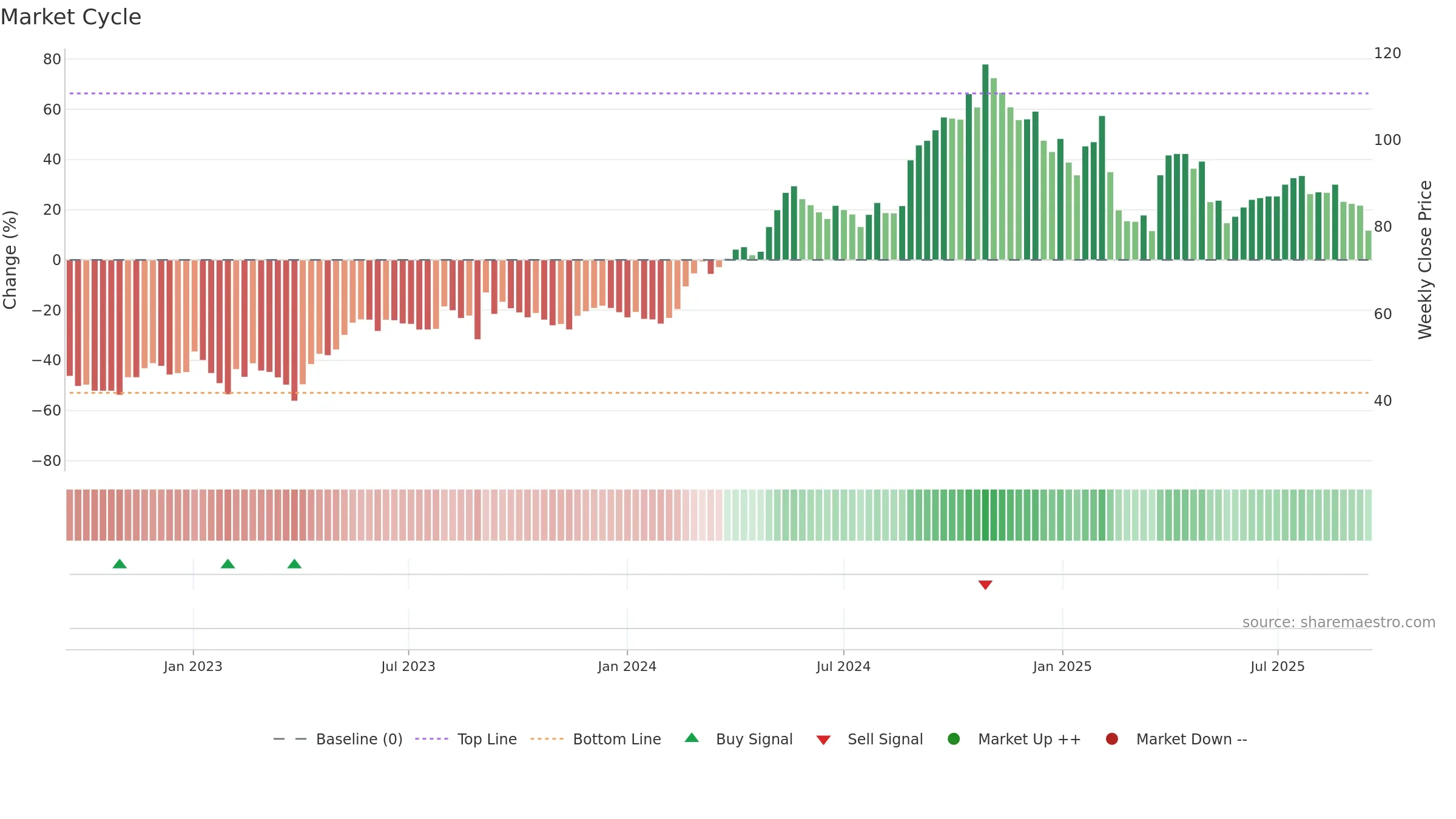Click the Jan 2025 x-axis label
The height and width of the screenshot is (819, 1456).
1062,666
